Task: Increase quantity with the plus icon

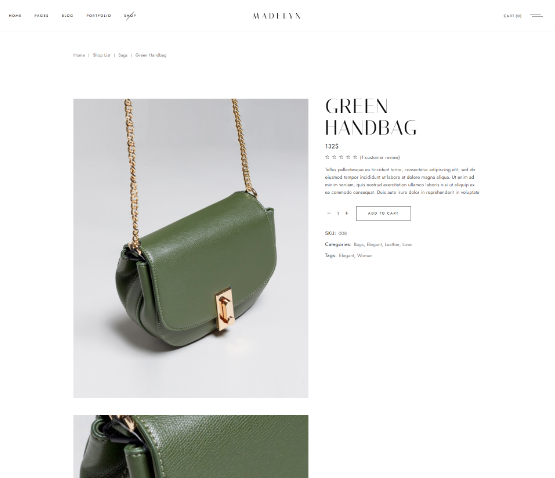Action: pyautogui.click(x=347, y=213)
